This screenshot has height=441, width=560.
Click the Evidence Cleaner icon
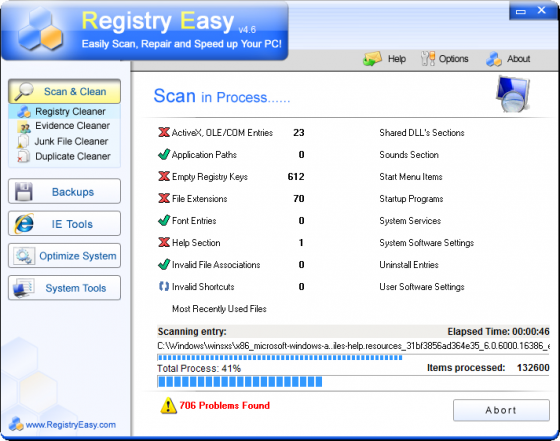24,126
